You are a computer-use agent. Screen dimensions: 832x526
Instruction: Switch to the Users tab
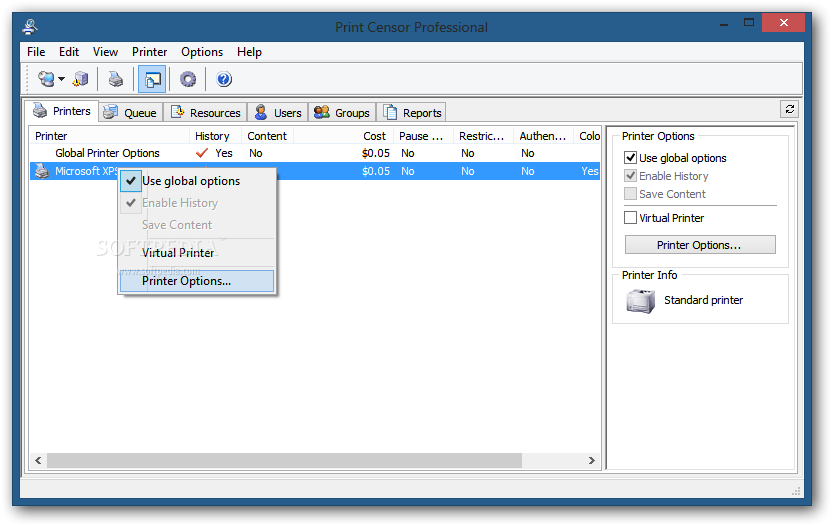pyautogui.click(x=278, y=113)
